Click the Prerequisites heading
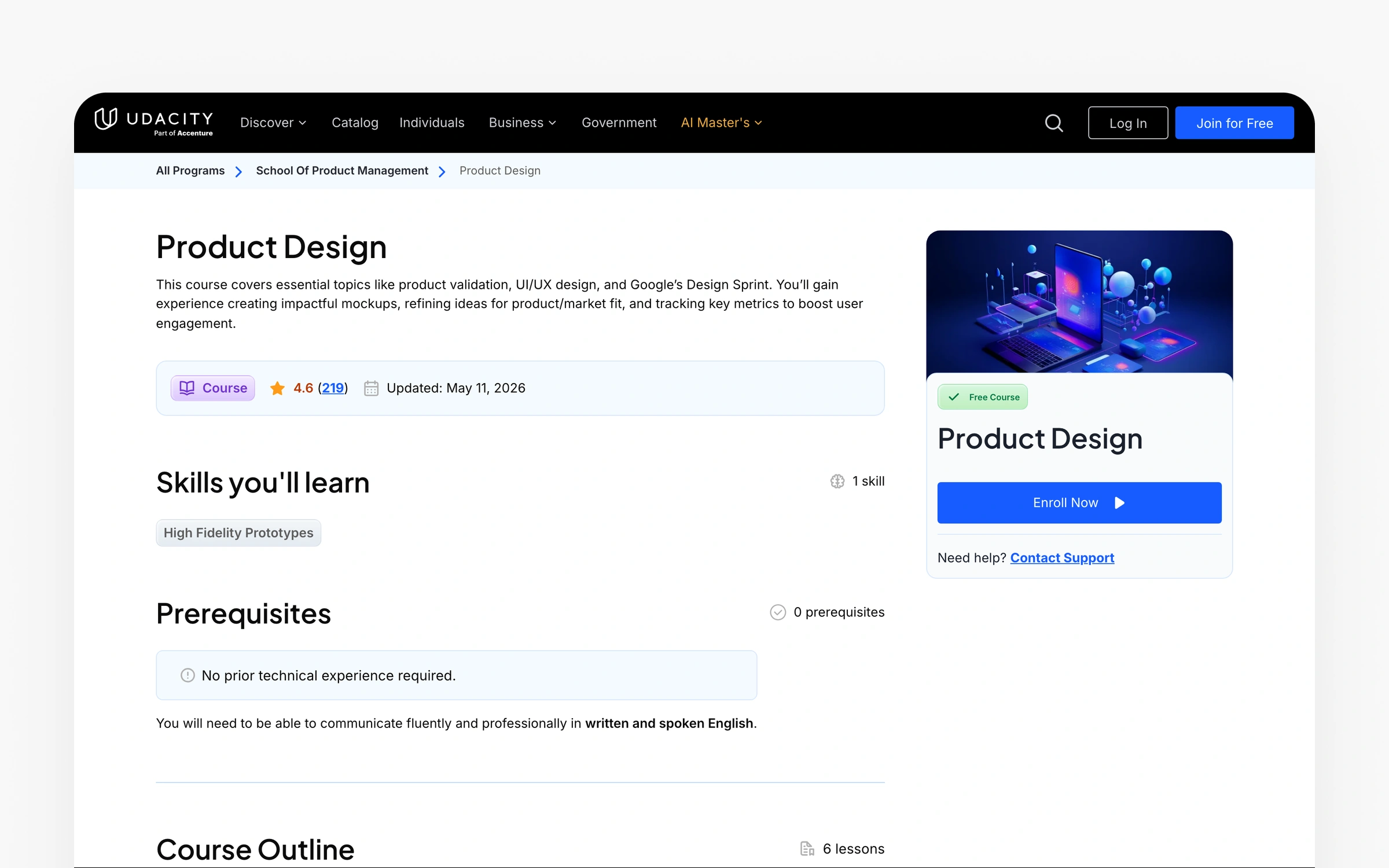Image resolution: width=1389 pixels, height=868 pixels. click(244, 613)
